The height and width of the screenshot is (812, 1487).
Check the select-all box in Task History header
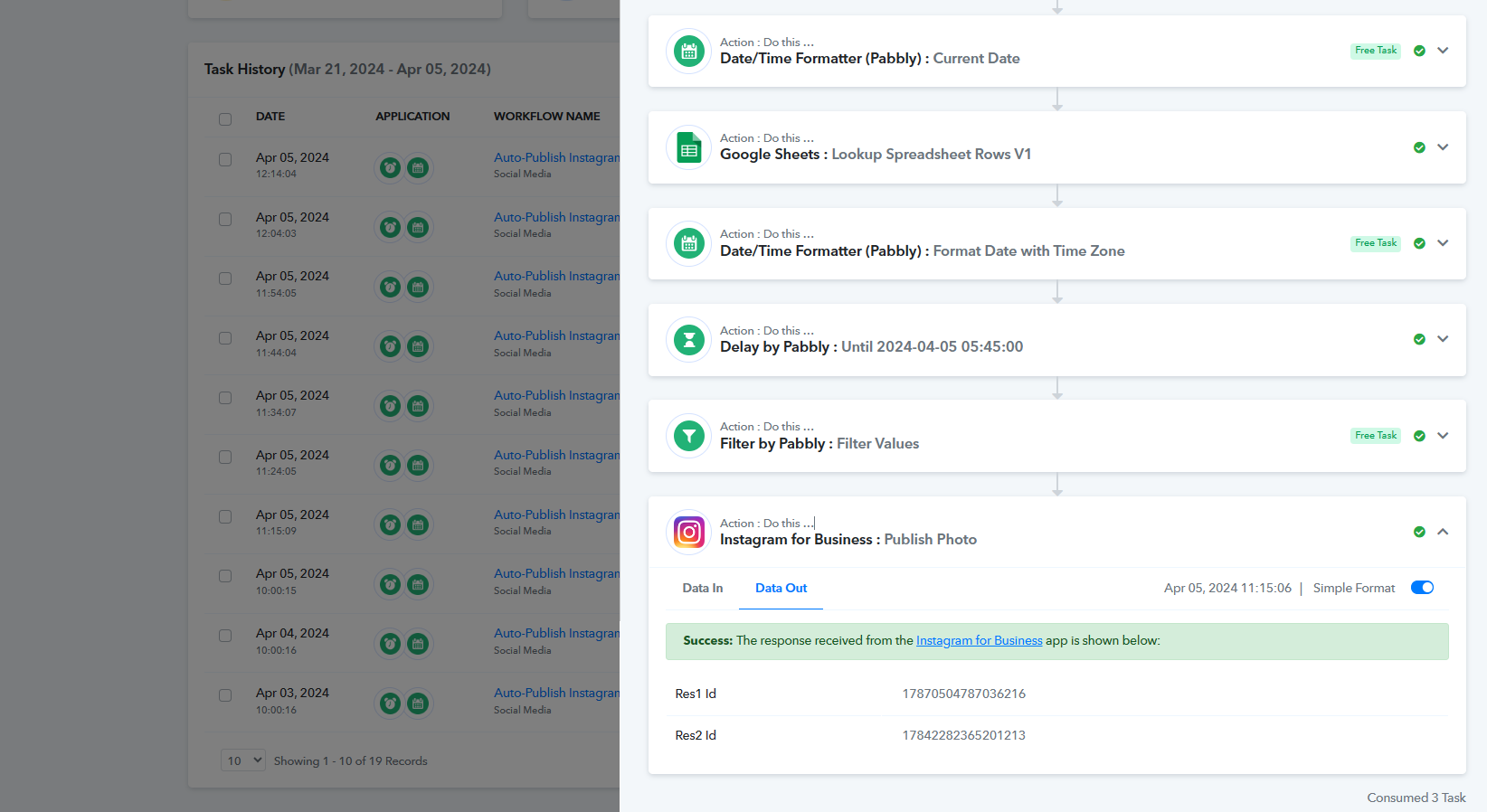click(225, 118)
